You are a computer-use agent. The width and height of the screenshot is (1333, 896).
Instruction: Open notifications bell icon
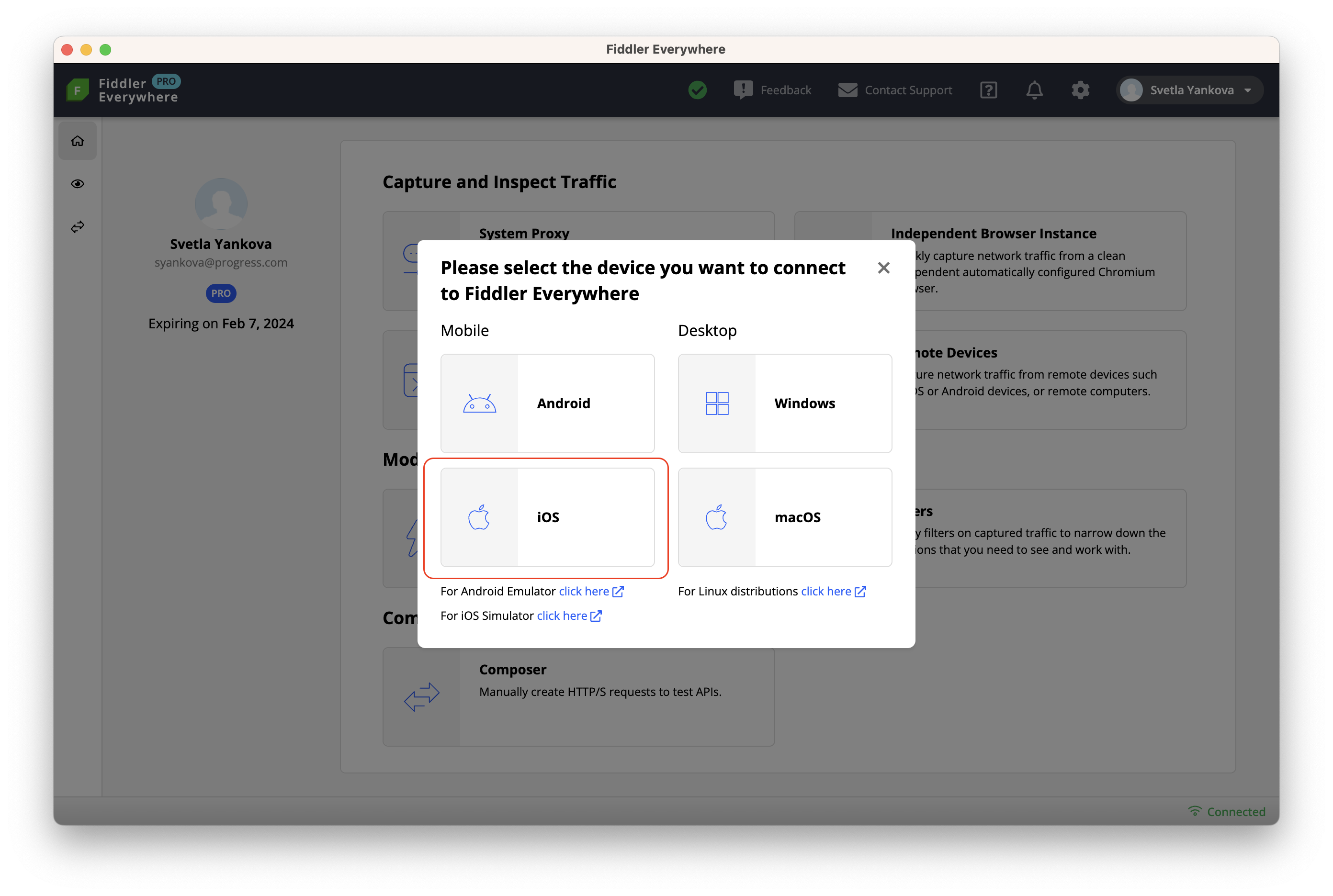click(x=1034, y=90)
